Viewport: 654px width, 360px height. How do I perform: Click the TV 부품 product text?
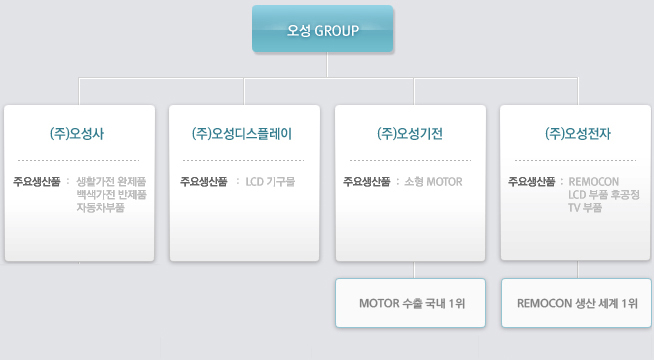point(585,207)
